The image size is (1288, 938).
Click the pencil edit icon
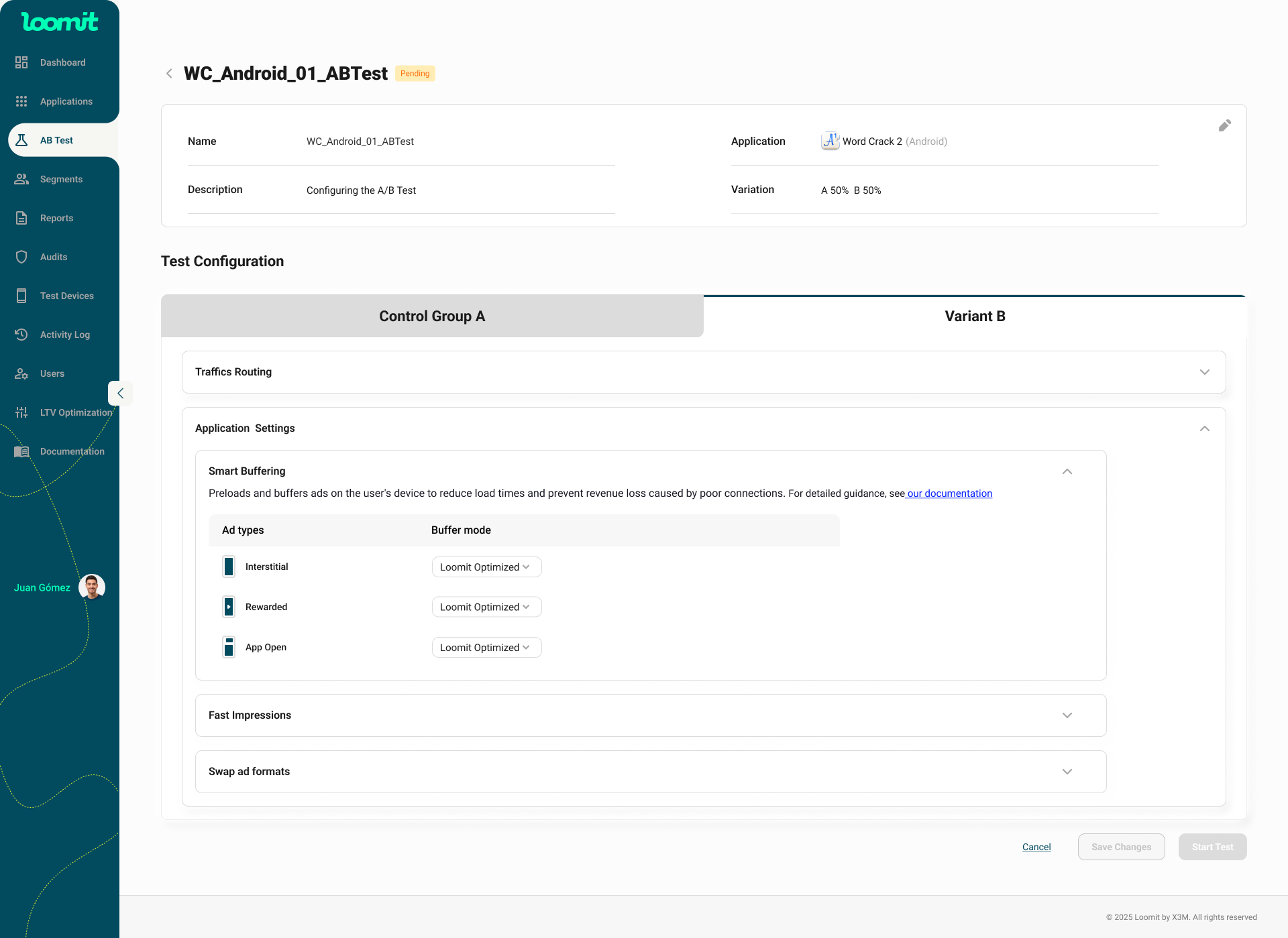coord(1224,126)
